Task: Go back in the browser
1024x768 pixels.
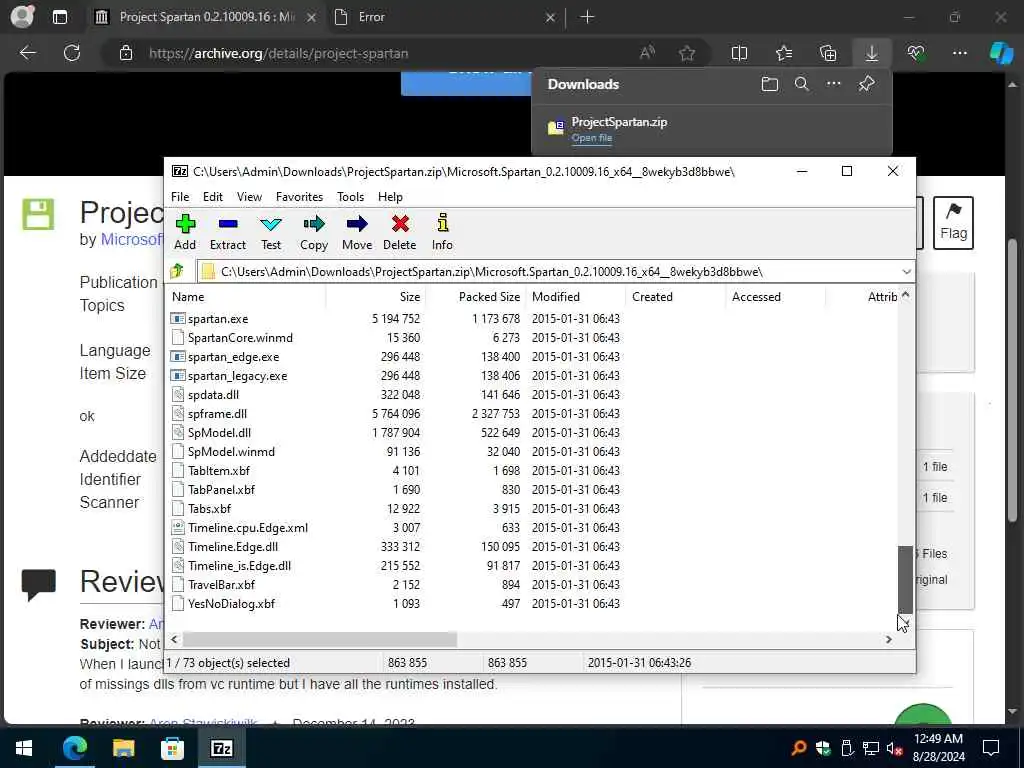Action: click(x=27, y=53)
